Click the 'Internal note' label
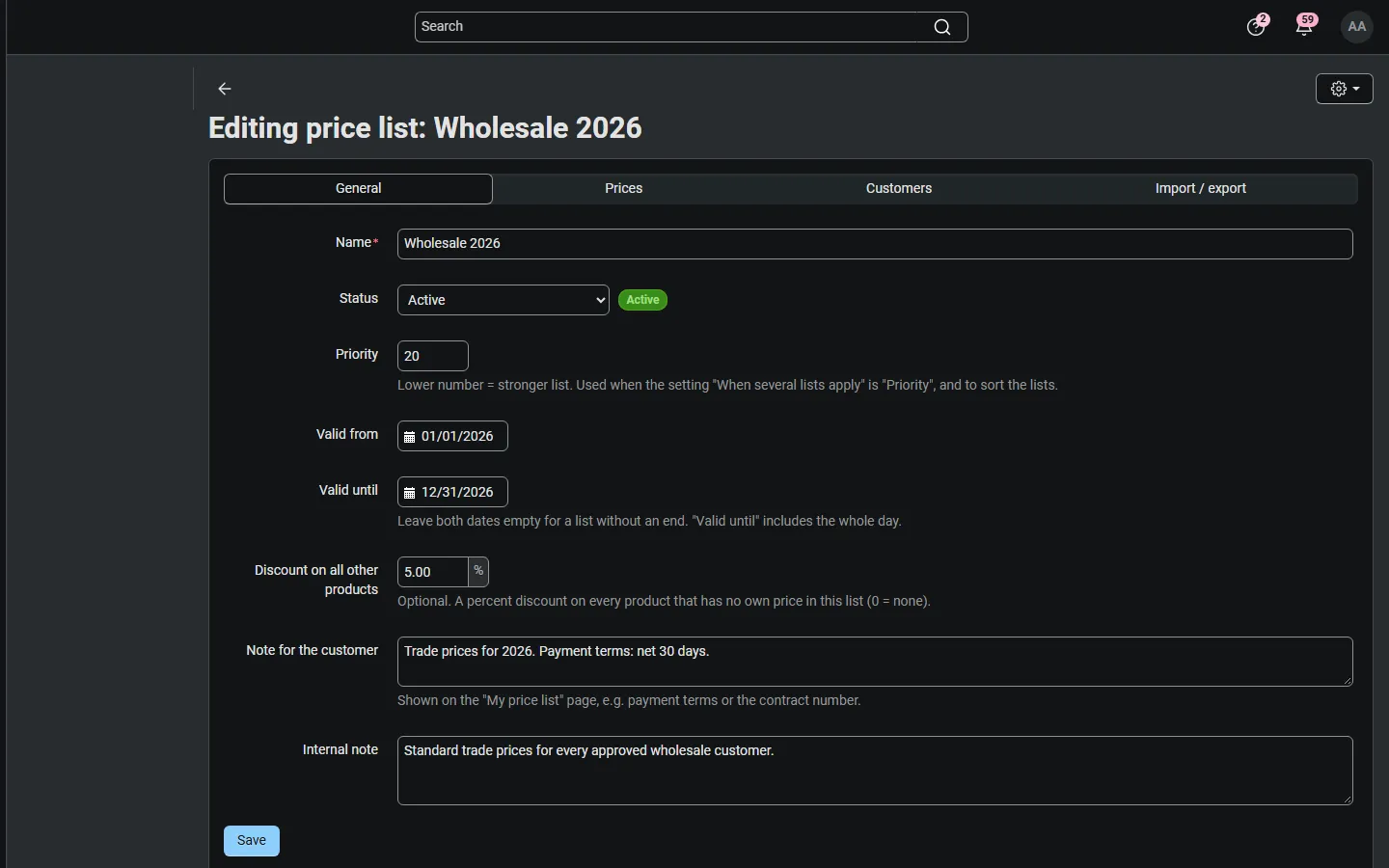Screen dimensions: 1389x868 (x=340, y=750)
